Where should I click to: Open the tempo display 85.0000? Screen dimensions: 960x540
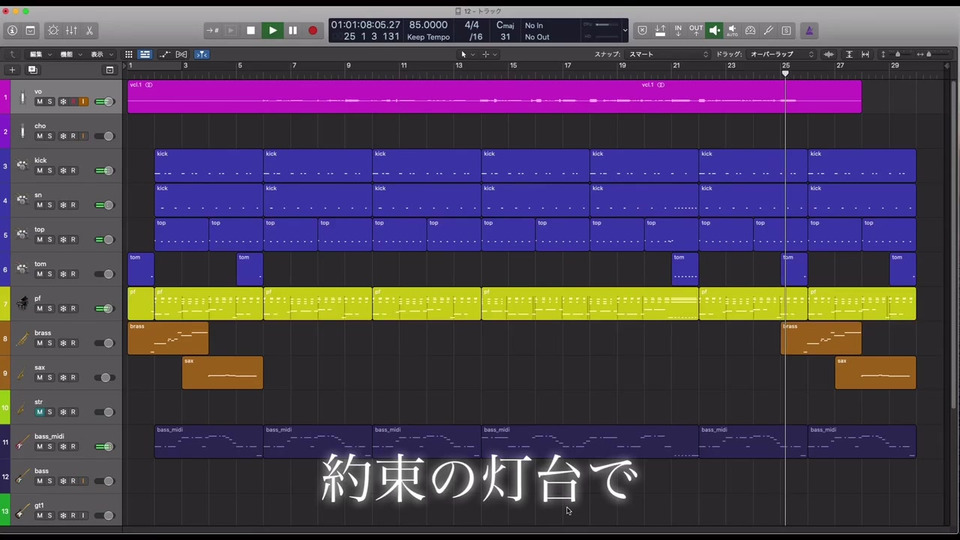tap(428, 25)
